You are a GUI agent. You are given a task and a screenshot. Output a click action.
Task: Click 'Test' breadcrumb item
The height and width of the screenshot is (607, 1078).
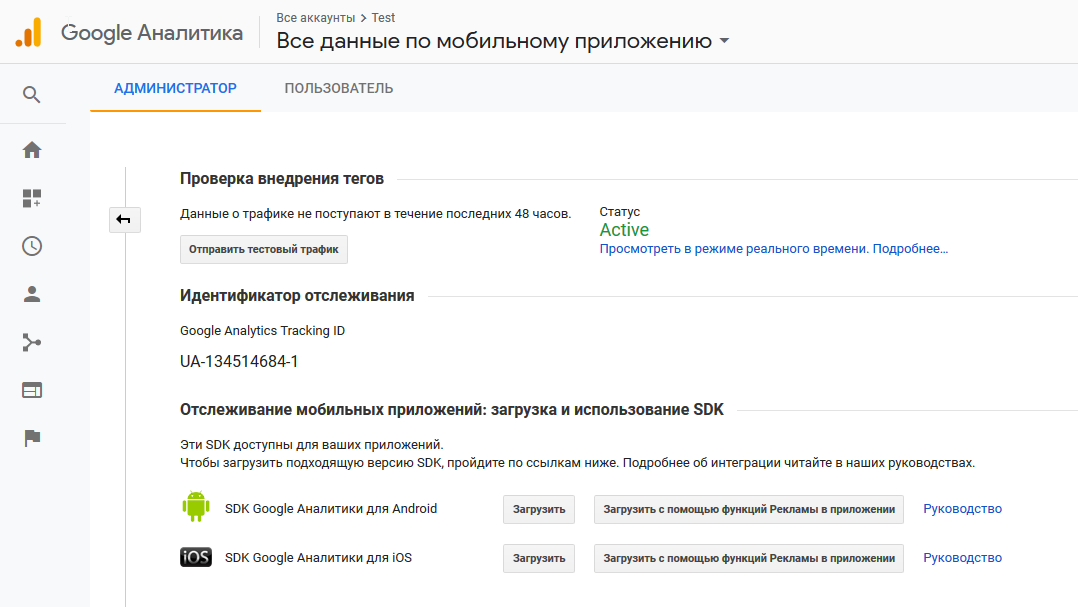click(x=383, y=18)
